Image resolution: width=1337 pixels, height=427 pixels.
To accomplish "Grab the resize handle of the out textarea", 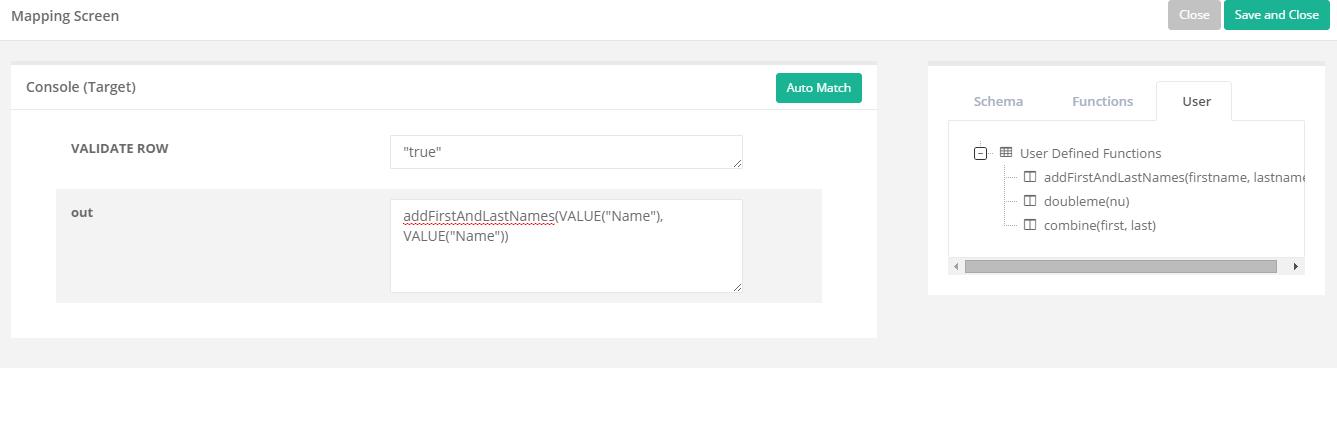I will point(737,287).
